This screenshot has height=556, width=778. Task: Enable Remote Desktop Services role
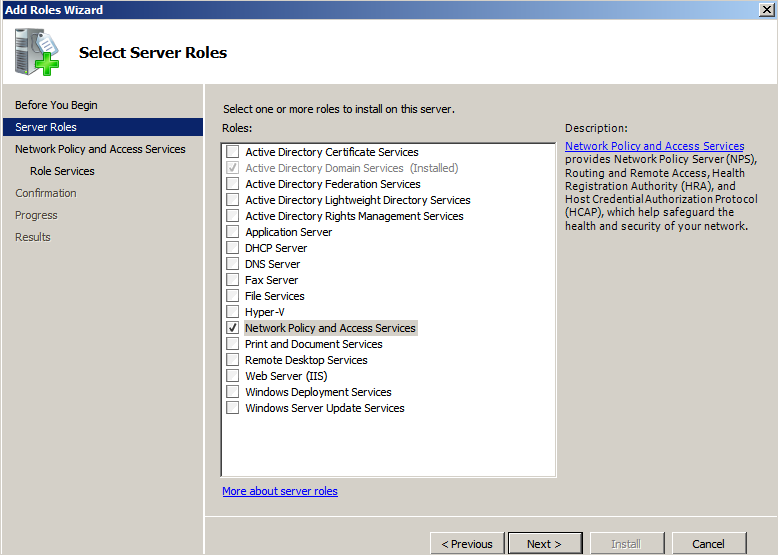point(232,360)
